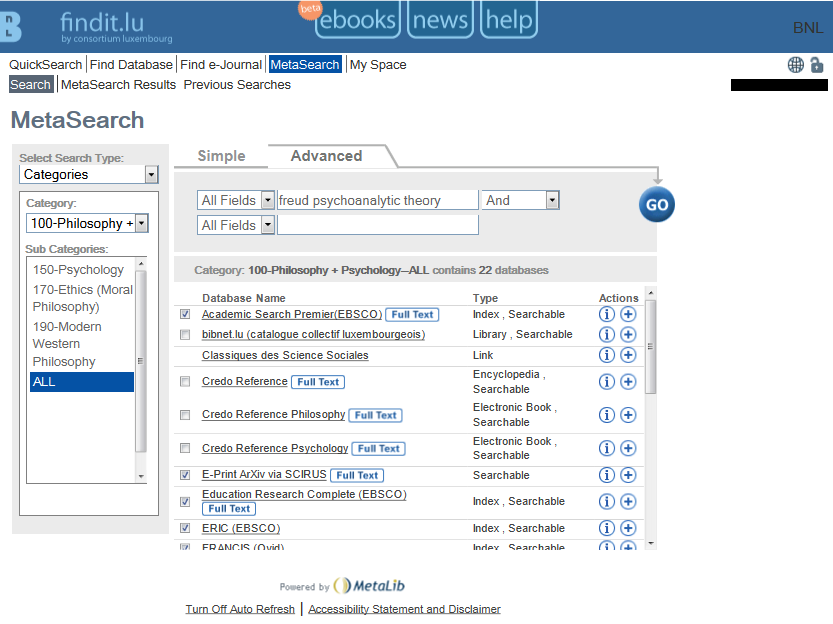The height and width of the screenshot is (624, 833).
Task: Add Credo Reference Philosophy with plus icon
Action: (x=628, y=415)
